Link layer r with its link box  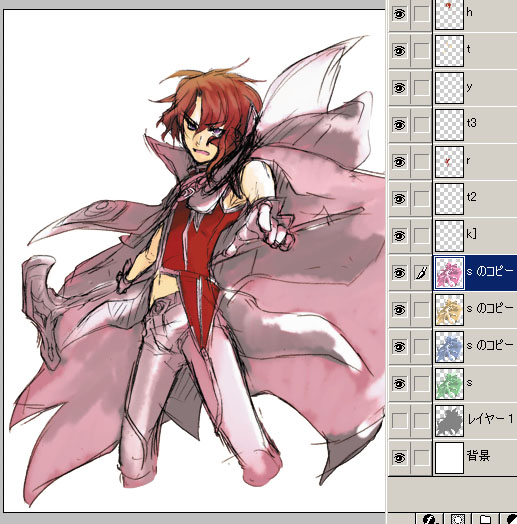(x=421, y=162)
